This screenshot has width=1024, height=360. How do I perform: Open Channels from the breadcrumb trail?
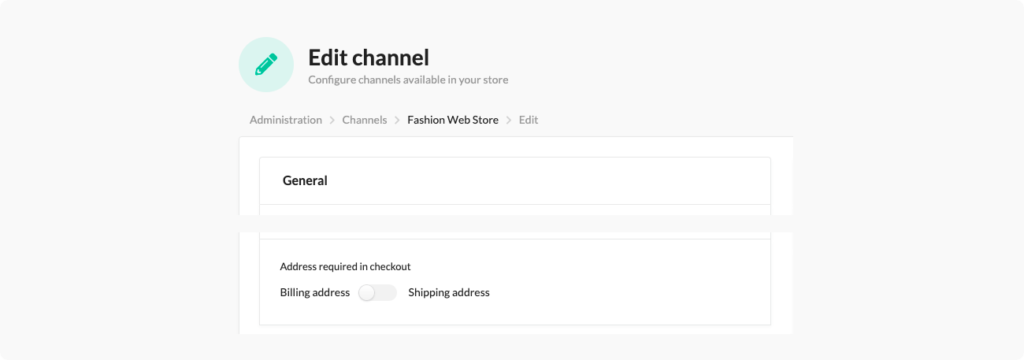pyautogui.click(x=364, y=120)
